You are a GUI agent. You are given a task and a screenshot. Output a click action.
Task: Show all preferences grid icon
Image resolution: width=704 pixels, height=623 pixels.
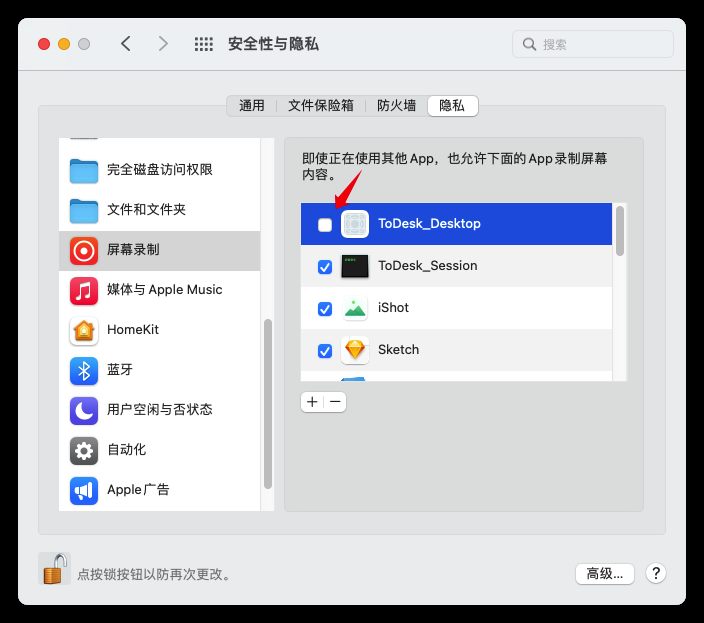pos(203,44)
